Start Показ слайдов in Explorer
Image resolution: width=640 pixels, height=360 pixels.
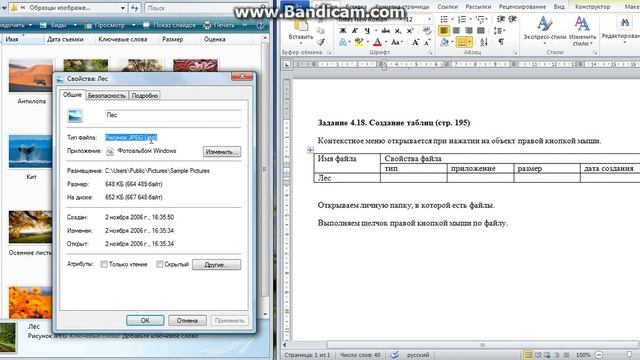click(x=169, y=25)
